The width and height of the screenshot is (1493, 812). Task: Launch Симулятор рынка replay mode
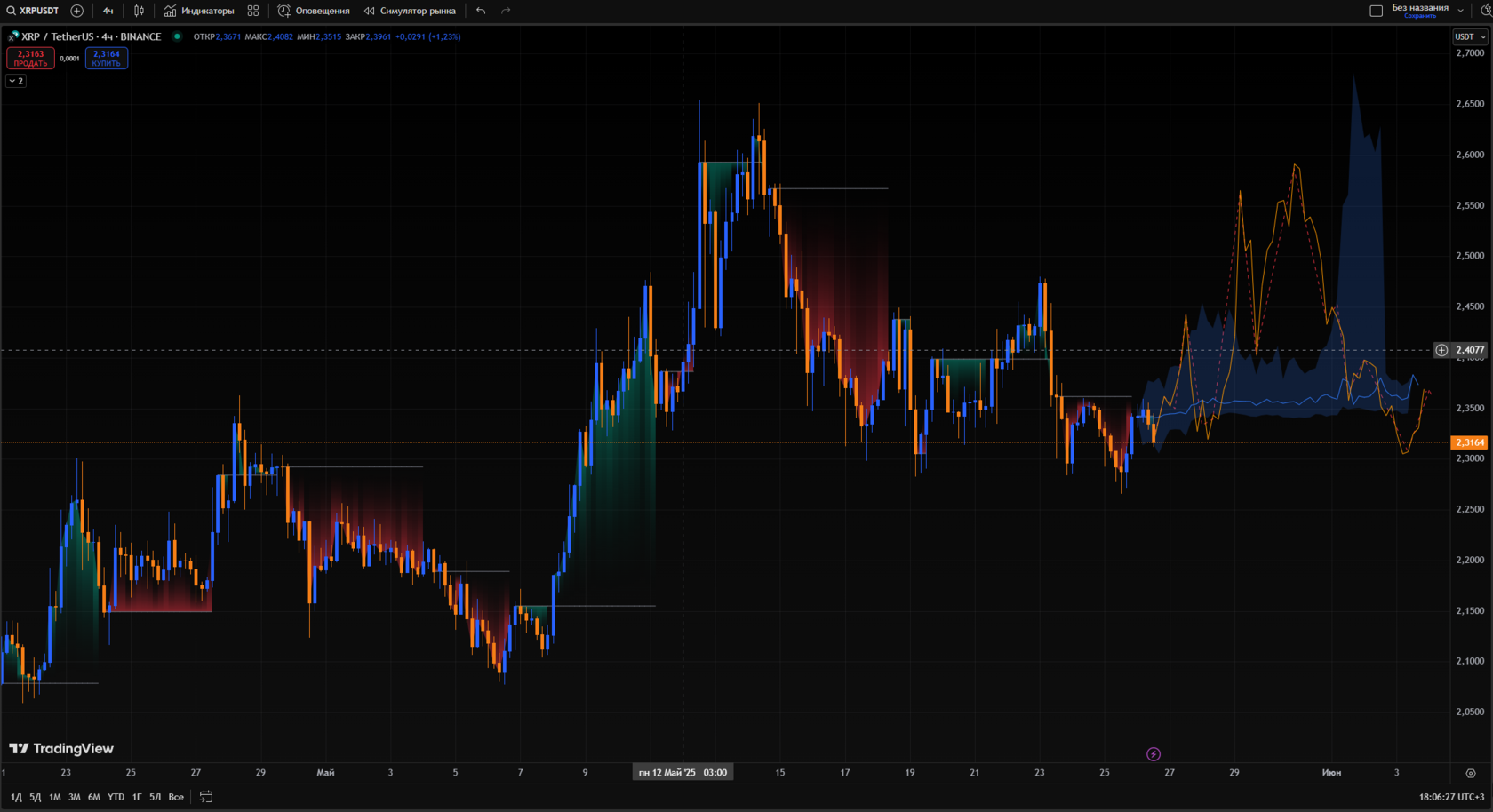pos(410,11)
